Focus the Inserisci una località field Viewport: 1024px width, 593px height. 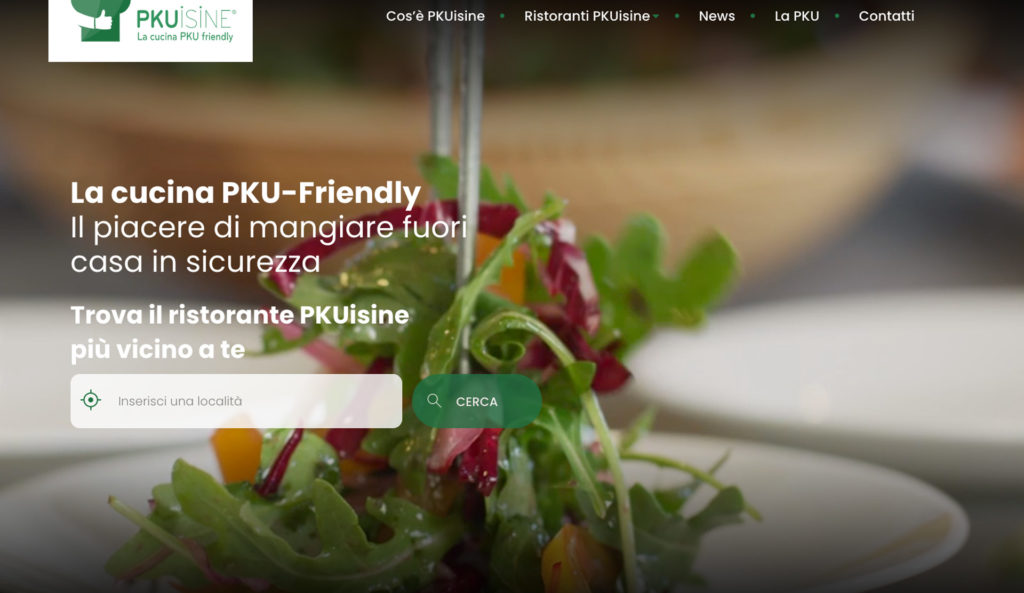click(x=236, y=401)
